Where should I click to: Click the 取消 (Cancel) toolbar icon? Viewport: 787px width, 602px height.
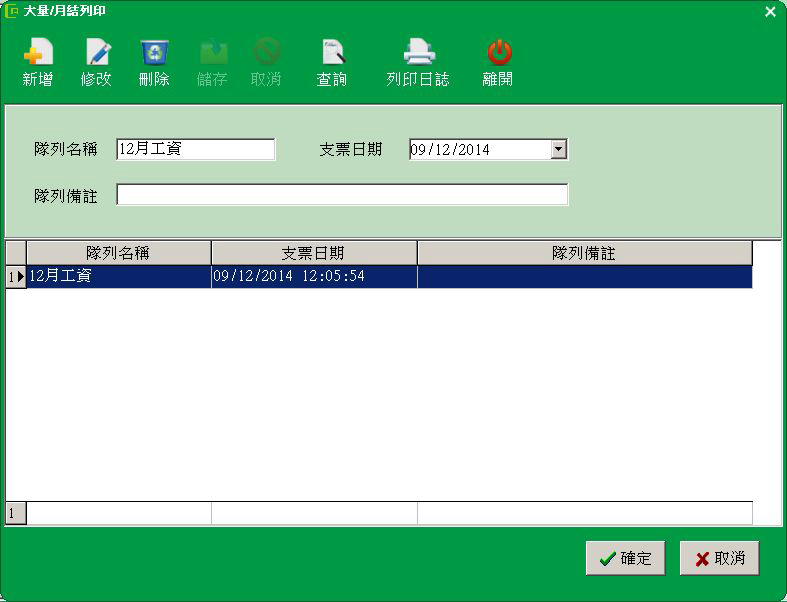(266, 53)
